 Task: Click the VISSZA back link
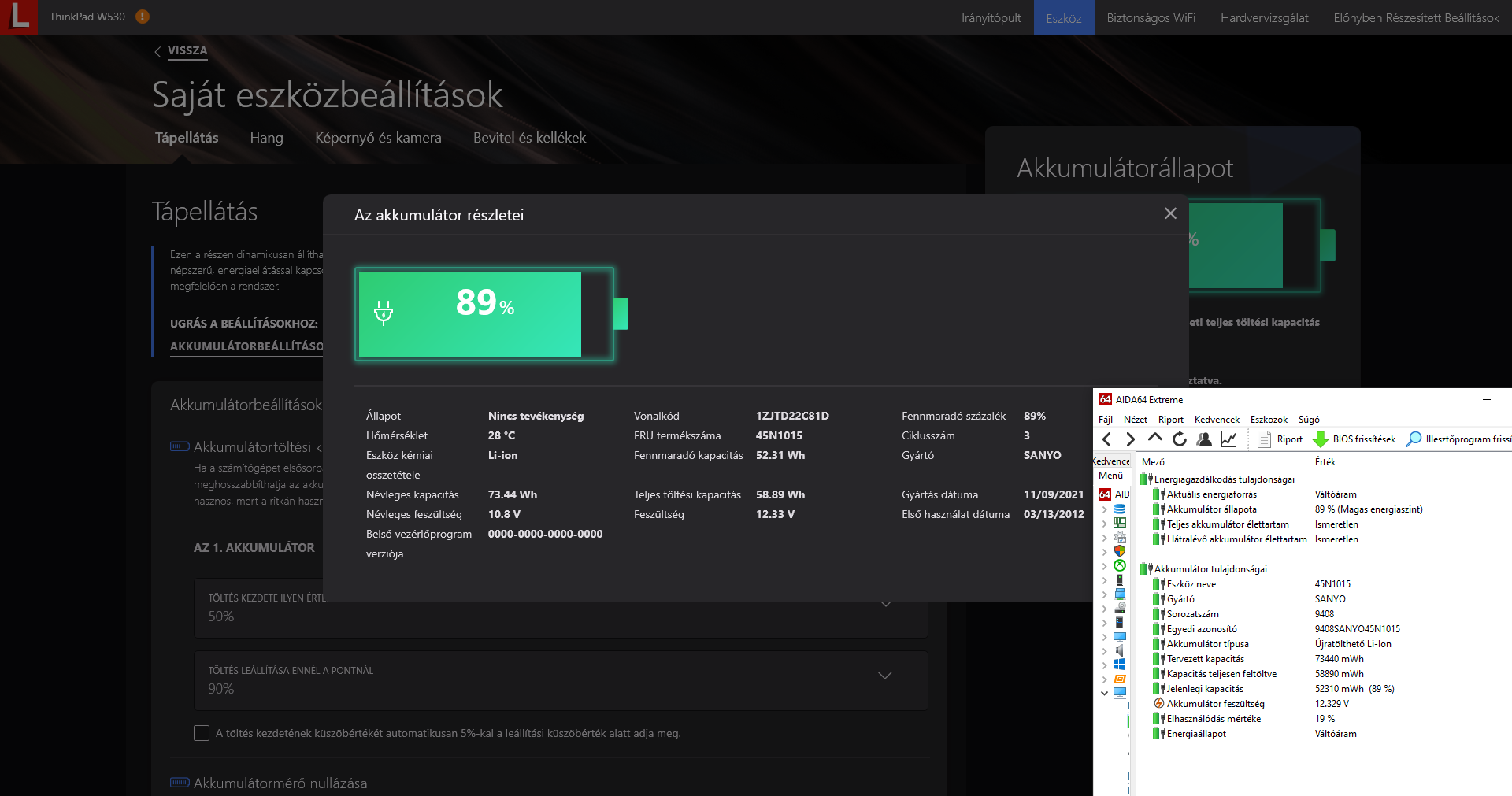coord(187,51)
